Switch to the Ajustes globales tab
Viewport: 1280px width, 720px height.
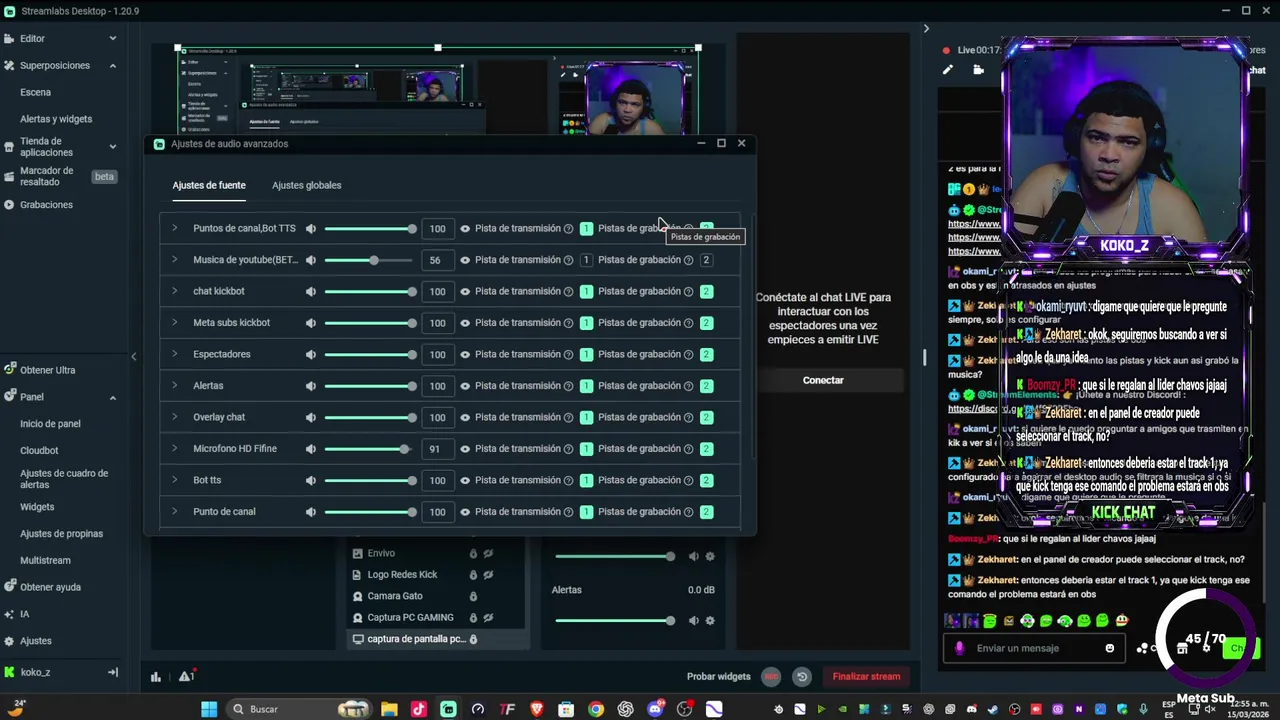(x=306, y=185)
